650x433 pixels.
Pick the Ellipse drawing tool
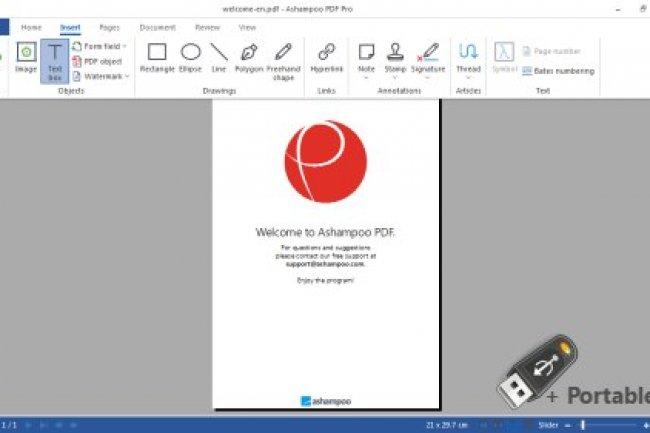point(190,58)
